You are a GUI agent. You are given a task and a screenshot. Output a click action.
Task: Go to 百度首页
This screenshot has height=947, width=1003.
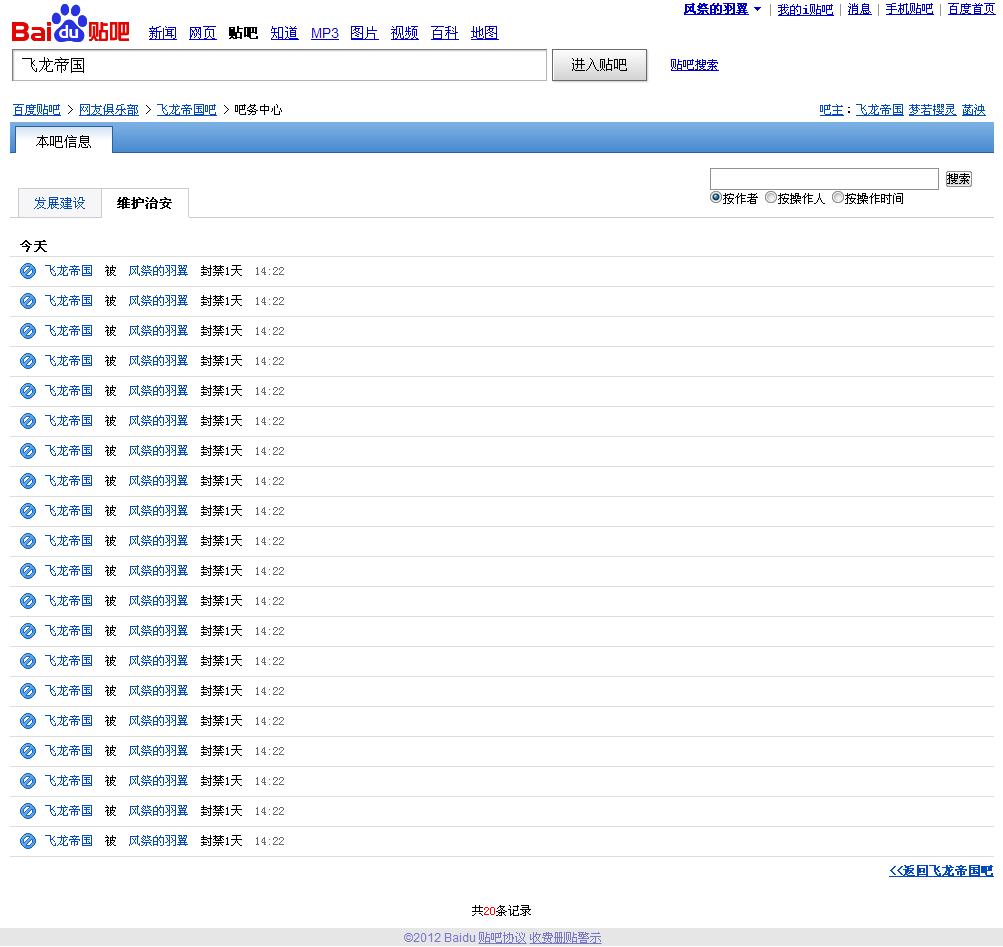pos(971,9)
